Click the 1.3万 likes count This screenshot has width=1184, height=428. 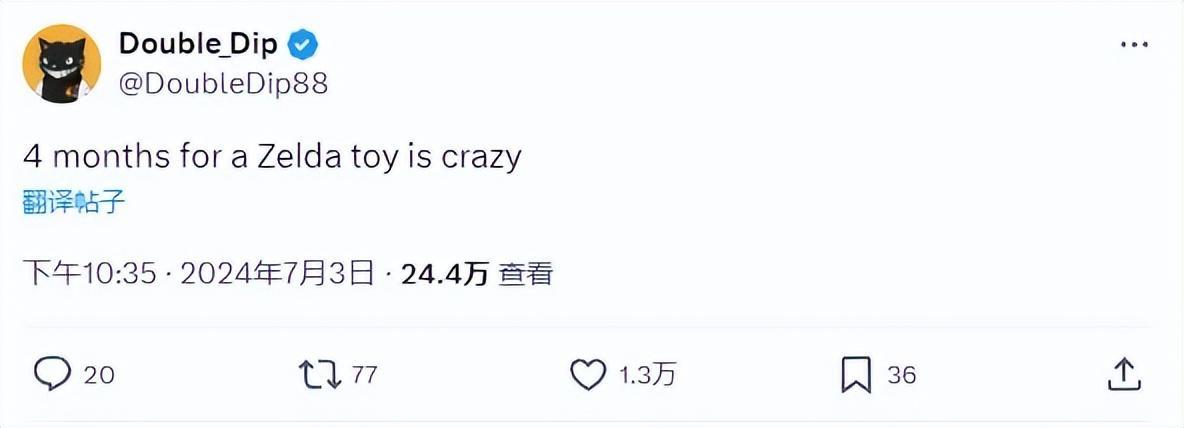coord(647,375)
